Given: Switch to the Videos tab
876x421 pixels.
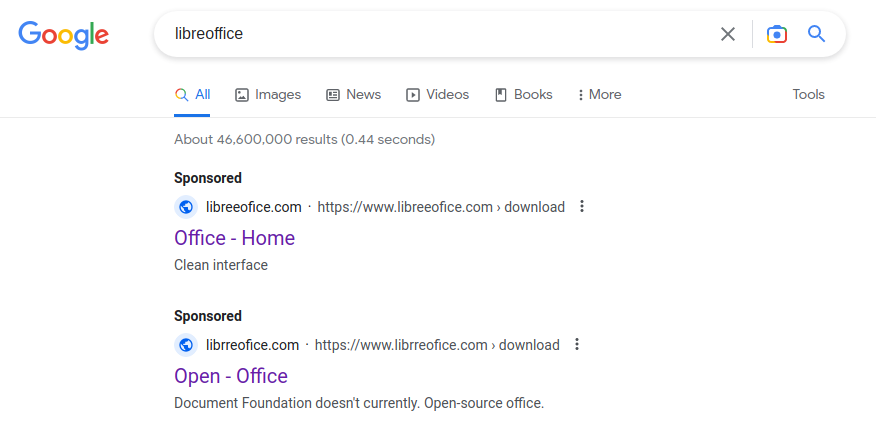Looking at the screenshot, I should coord(437,94).
